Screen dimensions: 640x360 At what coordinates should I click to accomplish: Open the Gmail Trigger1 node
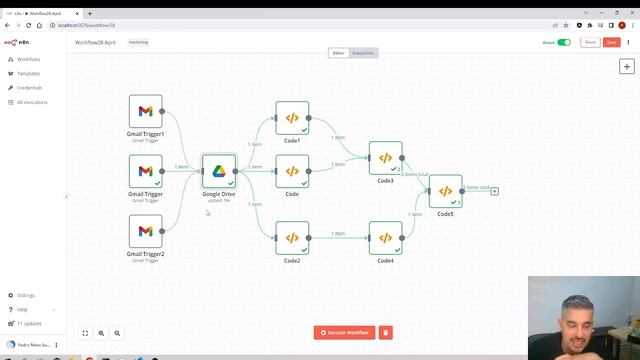coord(145,111)
